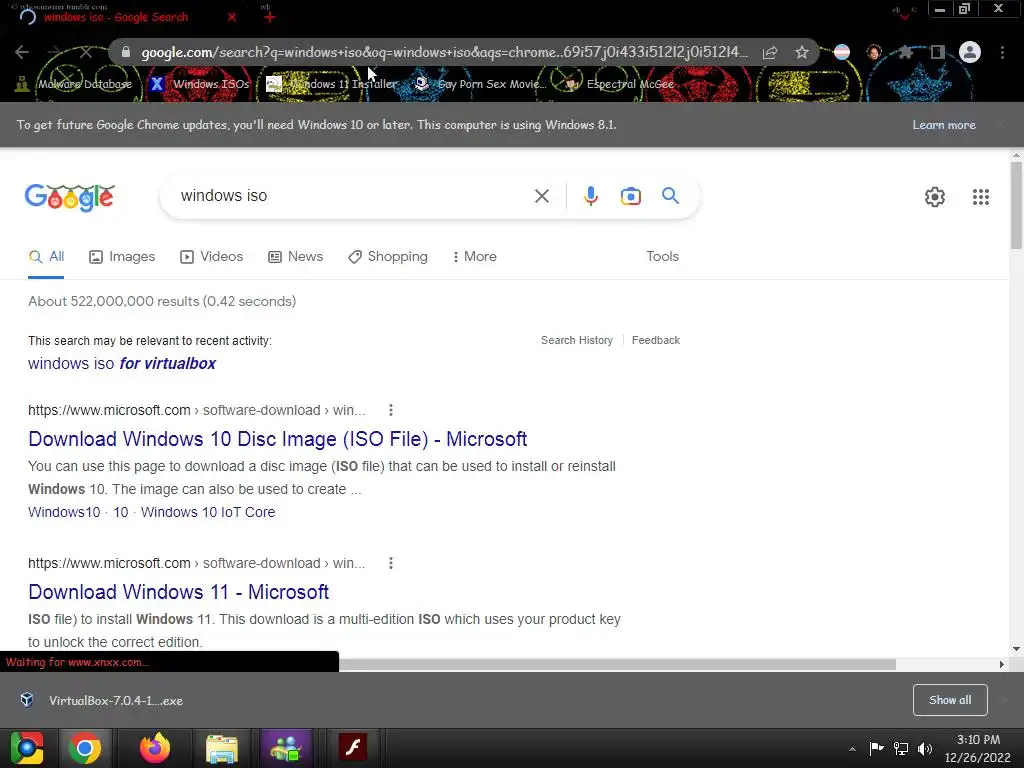The image size is (1024, 768).
Task: Open the Windows10 sitelink
Action: [64, 512]
